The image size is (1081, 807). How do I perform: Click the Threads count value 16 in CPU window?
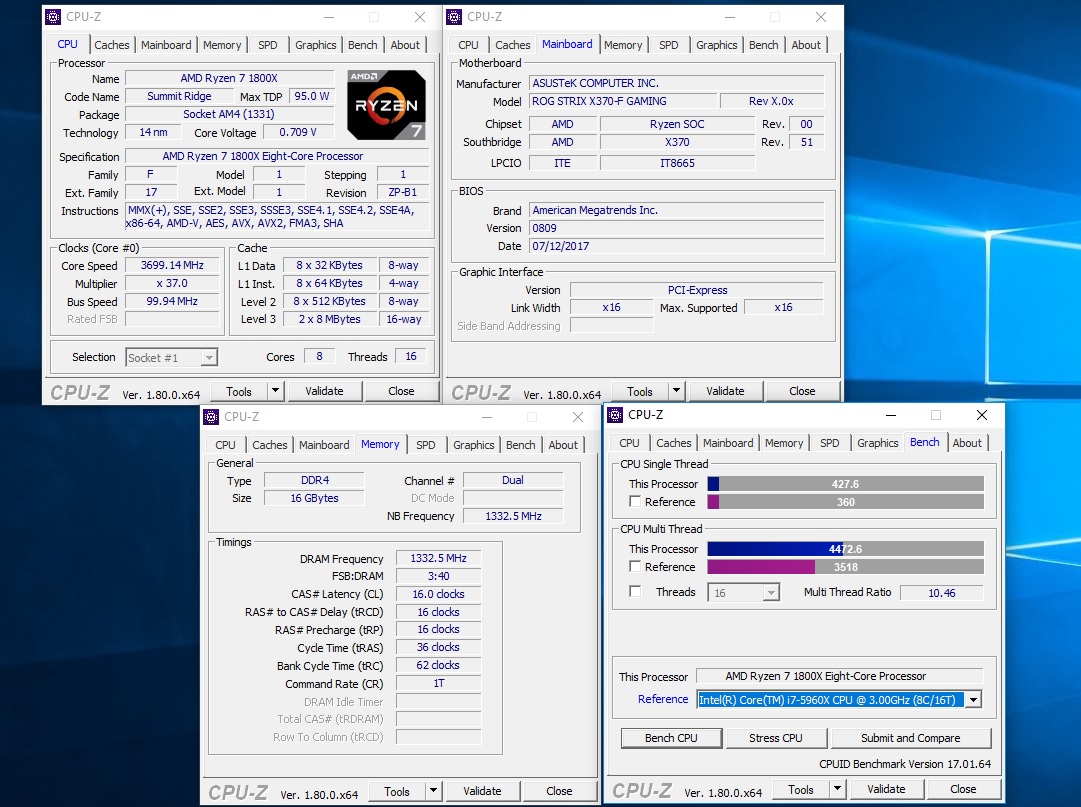coord(411,356)
